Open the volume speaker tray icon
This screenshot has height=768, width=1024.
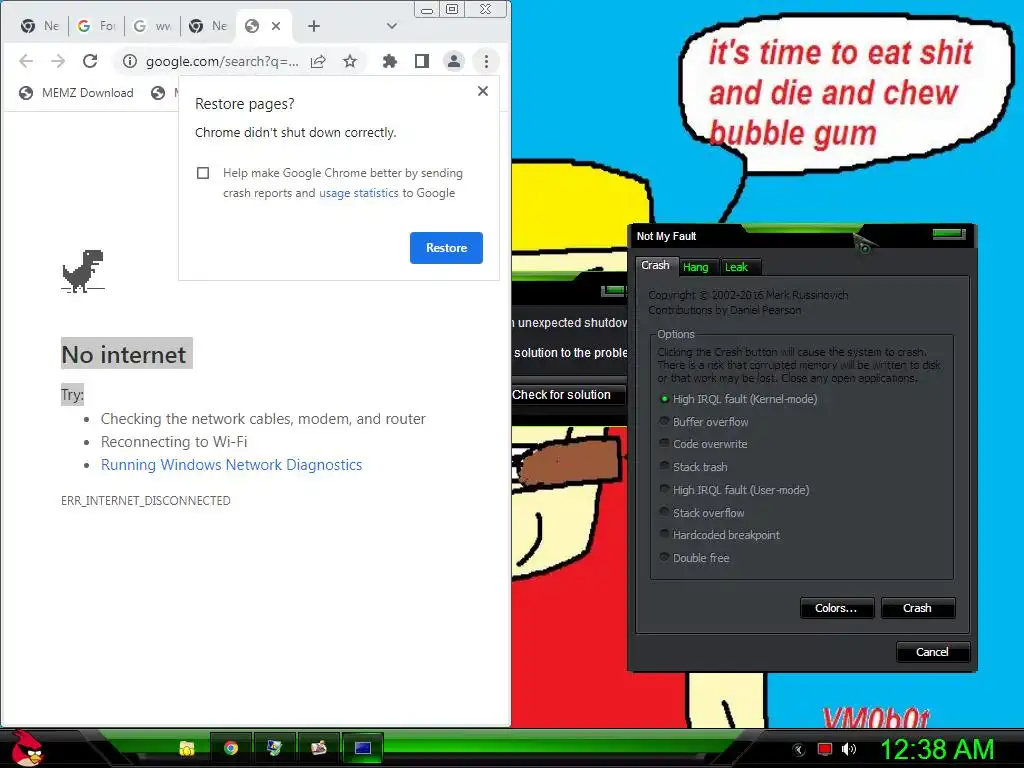tap(849, 749)
